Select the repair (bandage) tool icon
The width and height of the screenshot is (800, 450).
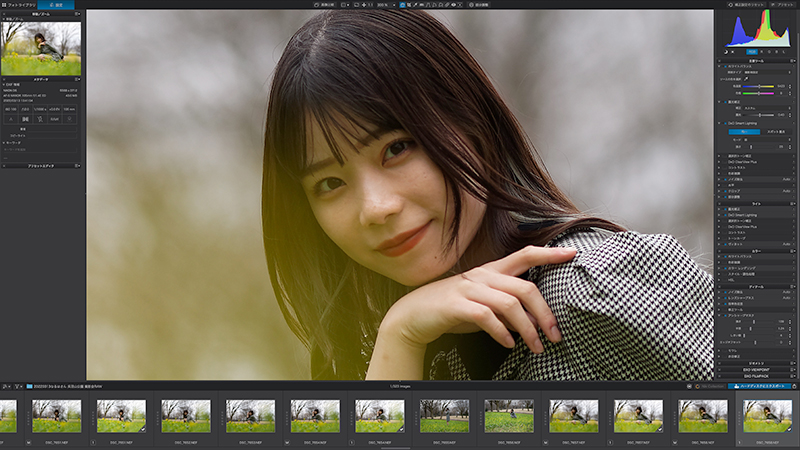click(447, 5)
